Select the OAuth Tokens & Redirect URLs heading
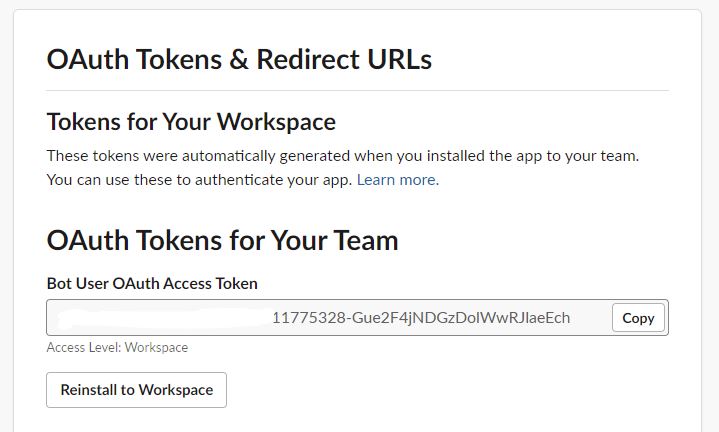Image resolution: width=719 pixels, height=432 pixels. [239, 60]
